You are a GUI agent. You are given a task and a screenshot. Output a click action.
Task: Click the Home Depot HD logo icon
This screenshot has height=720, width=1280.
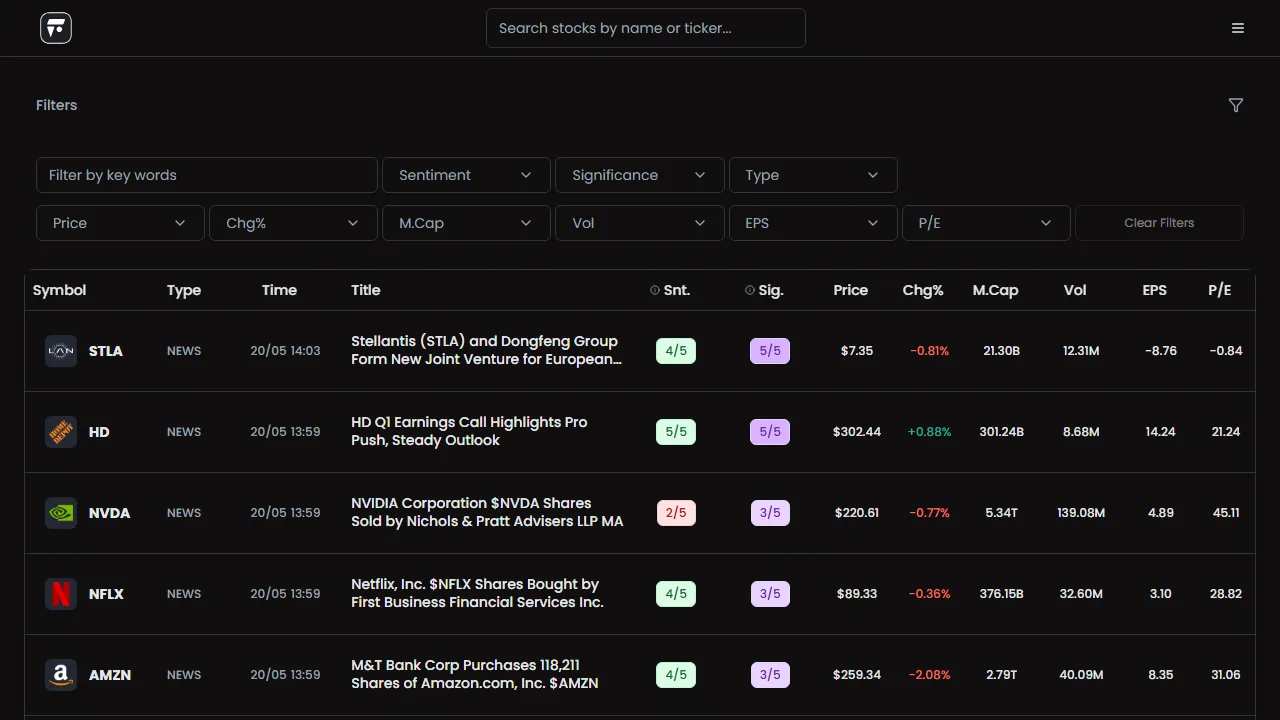(x=61, y=432)
